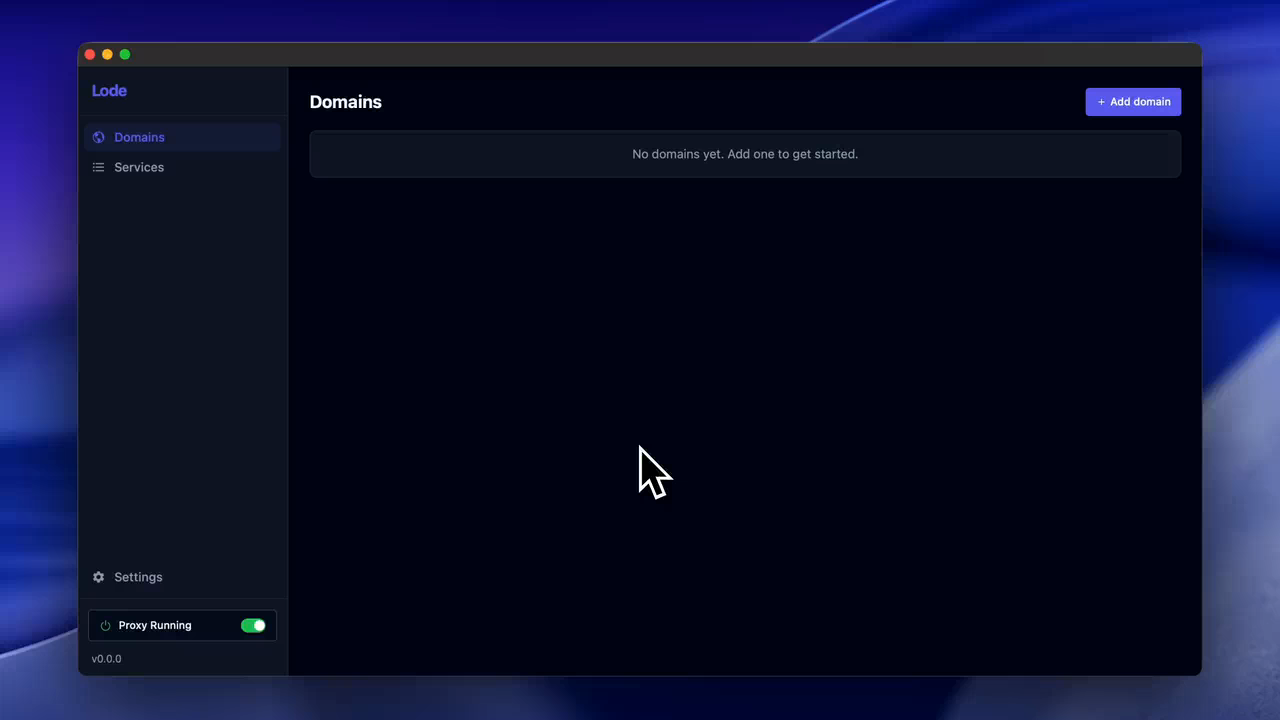Select the Domains navigation item
The image size is (1280, 720).
tap(139, 137)
